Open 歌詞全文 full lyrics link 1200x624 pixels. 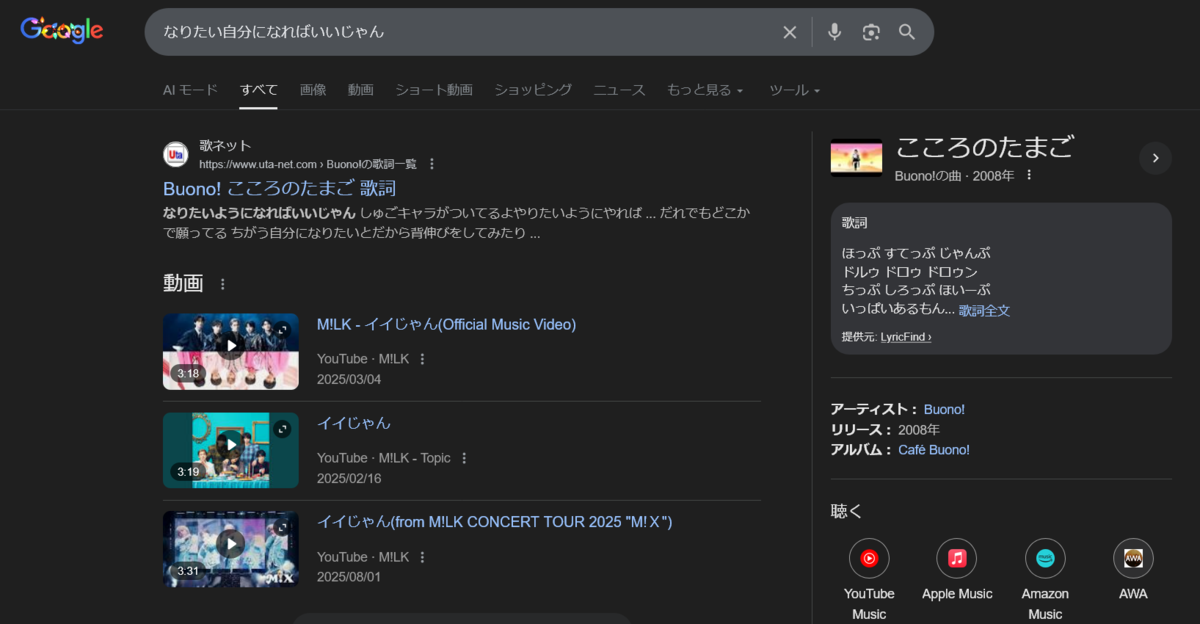[x=984, y=311]
